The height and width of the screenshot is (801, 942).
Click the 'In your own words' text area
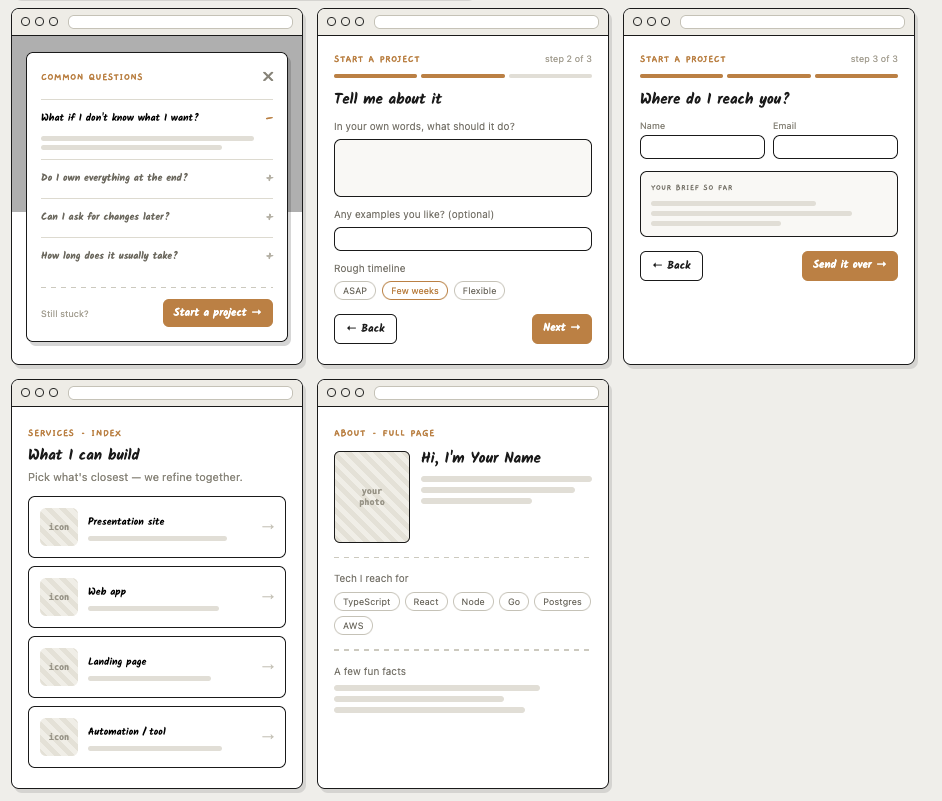click(x=463, y=168)
